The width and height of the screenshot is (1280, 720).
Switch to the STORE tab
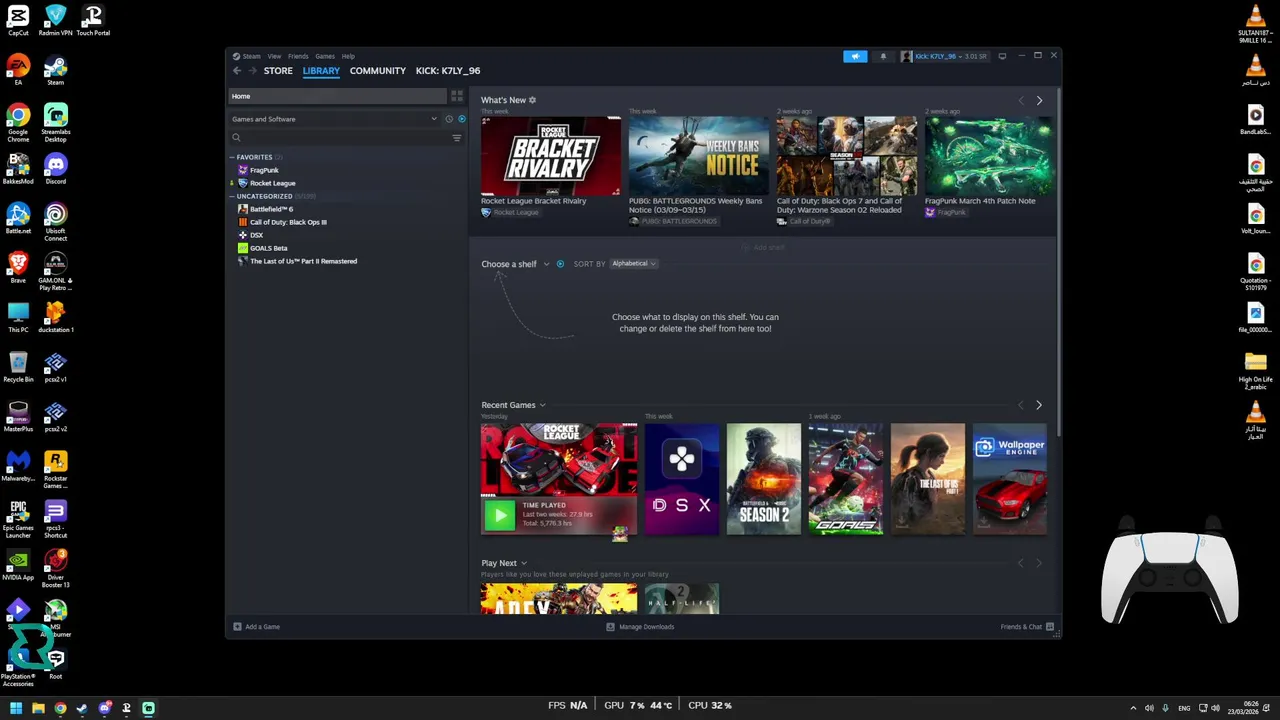[278, 71]
